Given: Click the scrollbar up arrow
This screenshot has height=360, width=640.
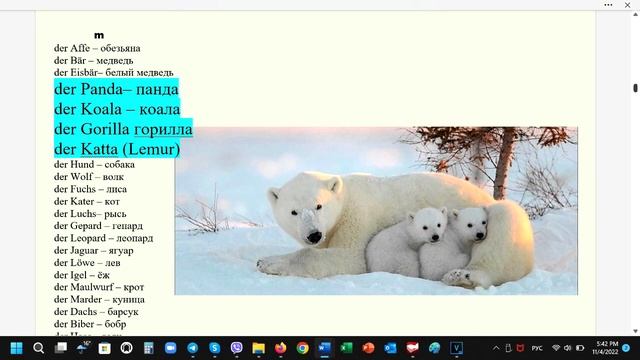Looking at the screenshot, I should coord(636,15).
